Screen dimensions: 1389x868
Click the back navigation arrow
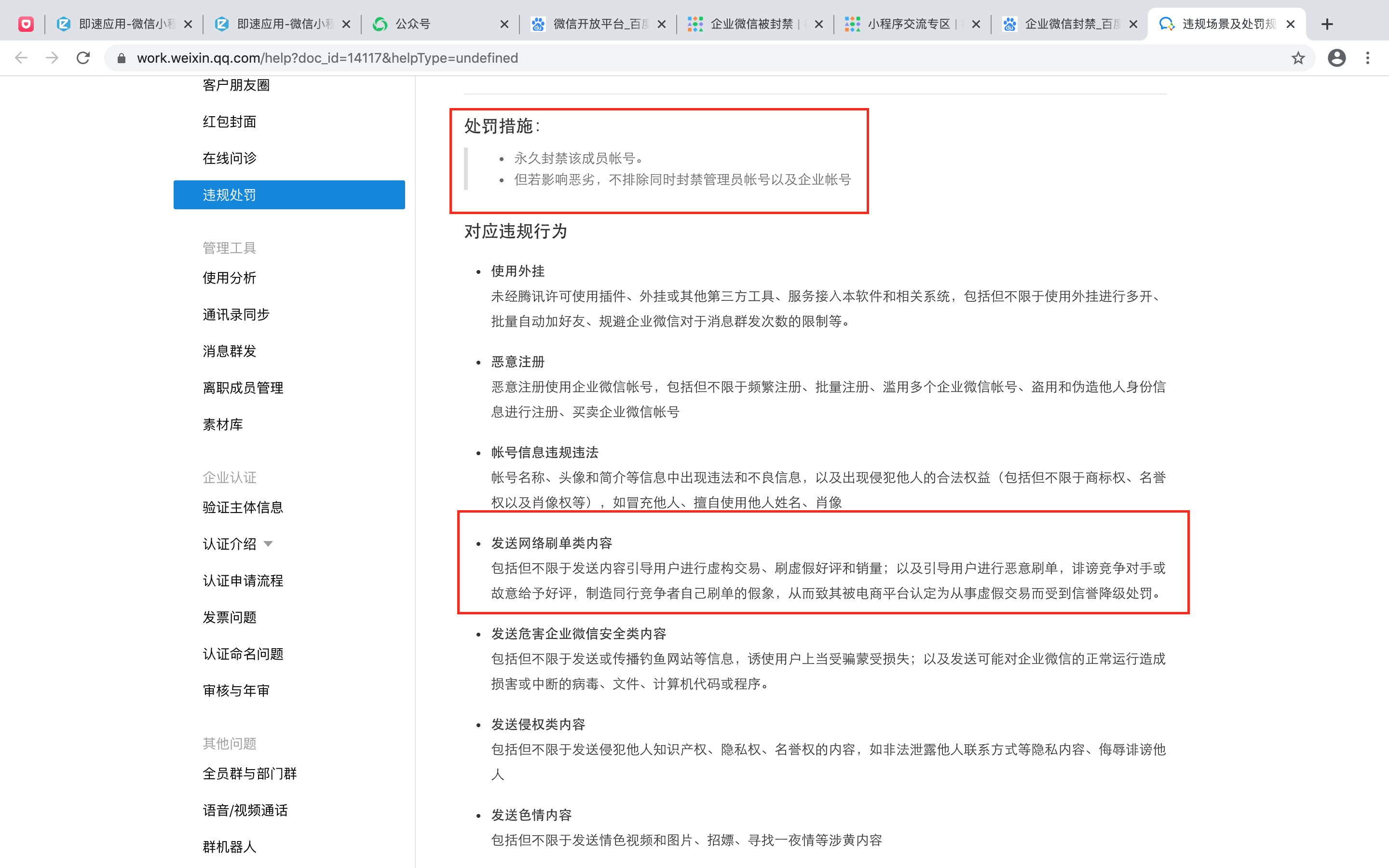(x=21, y=58)
